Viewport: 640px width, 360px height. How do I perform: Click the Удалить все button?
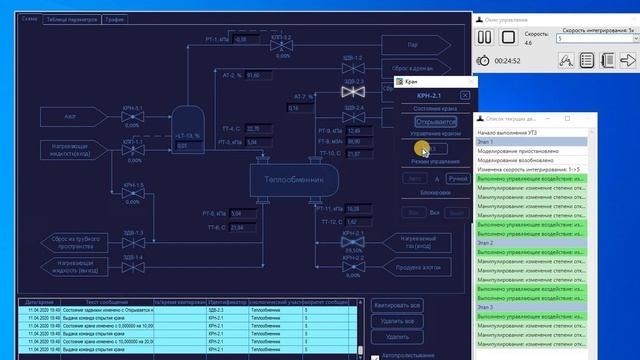coord(397,321)
